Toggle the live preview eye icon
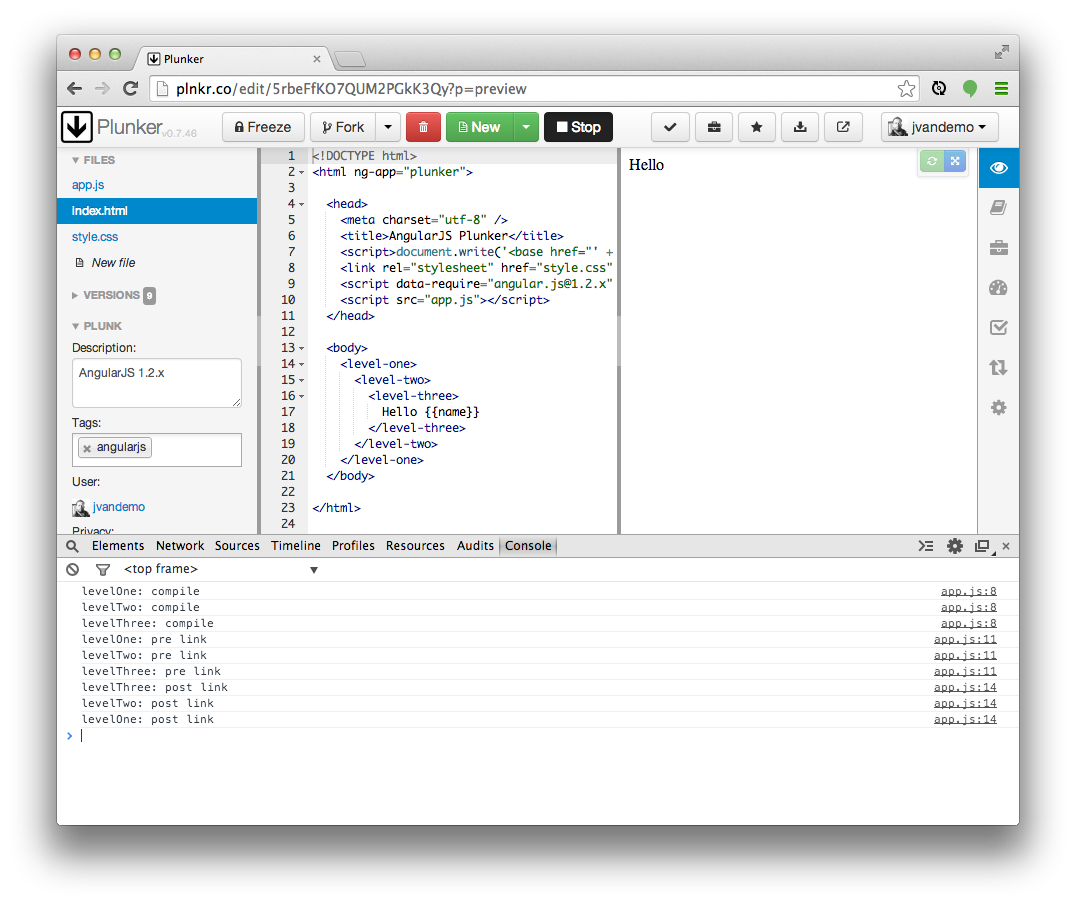The image size is (1076, 904). [998, 168]
